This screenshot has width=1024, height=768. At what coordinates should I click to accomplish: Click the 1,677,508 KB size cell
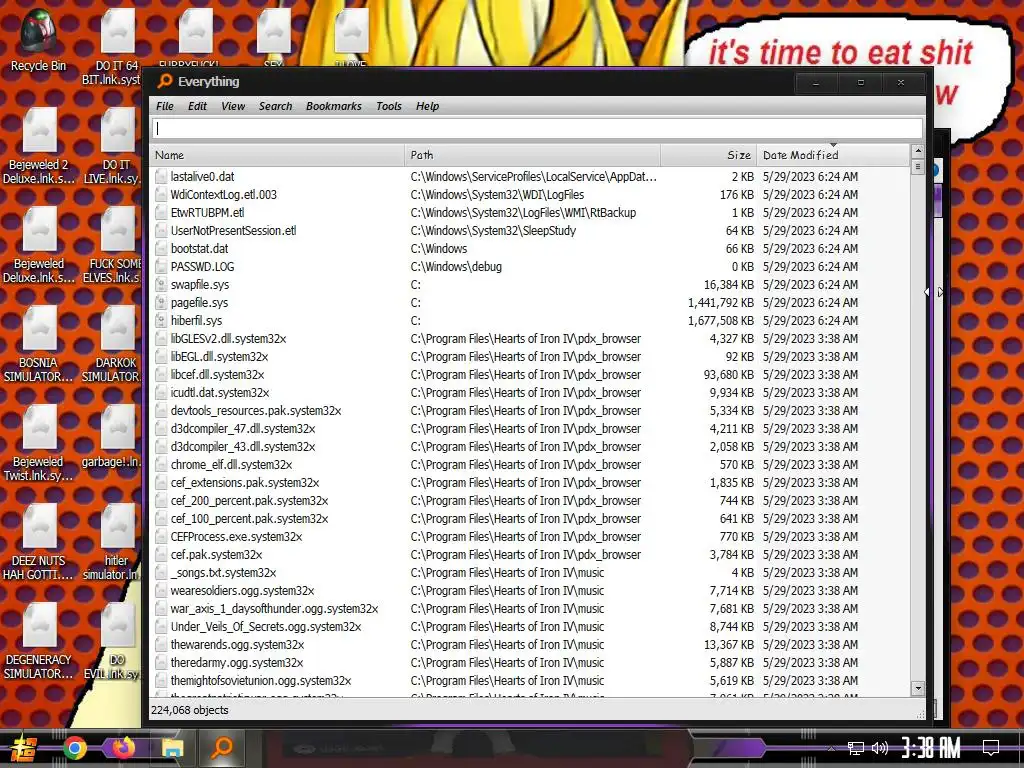coord(720,321)
